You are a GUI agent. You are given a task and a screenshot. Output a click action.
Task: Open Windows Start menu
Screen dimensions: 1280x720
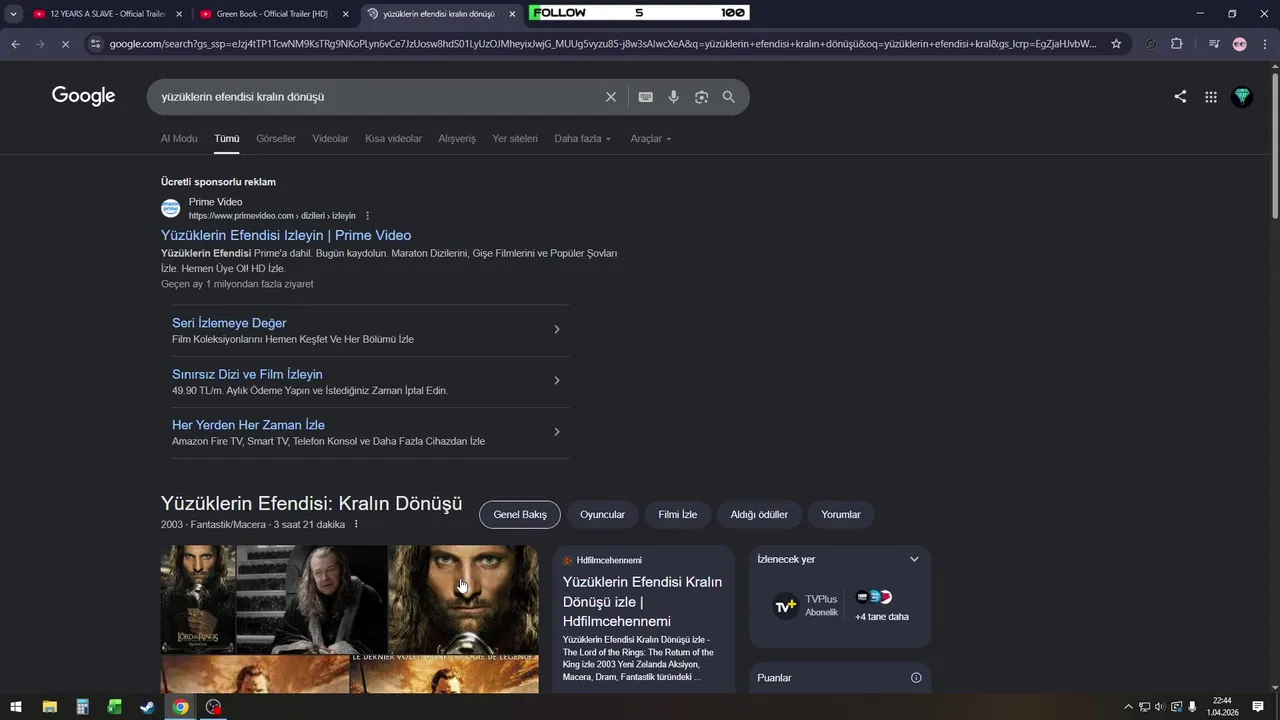pos(16,707)
